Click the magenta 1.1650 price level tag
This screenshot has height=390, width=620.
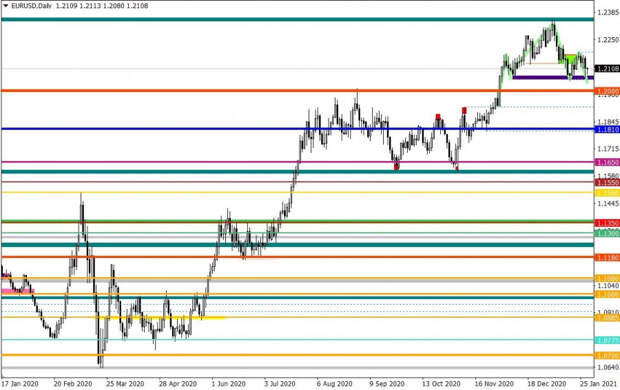tap(607, 163)
